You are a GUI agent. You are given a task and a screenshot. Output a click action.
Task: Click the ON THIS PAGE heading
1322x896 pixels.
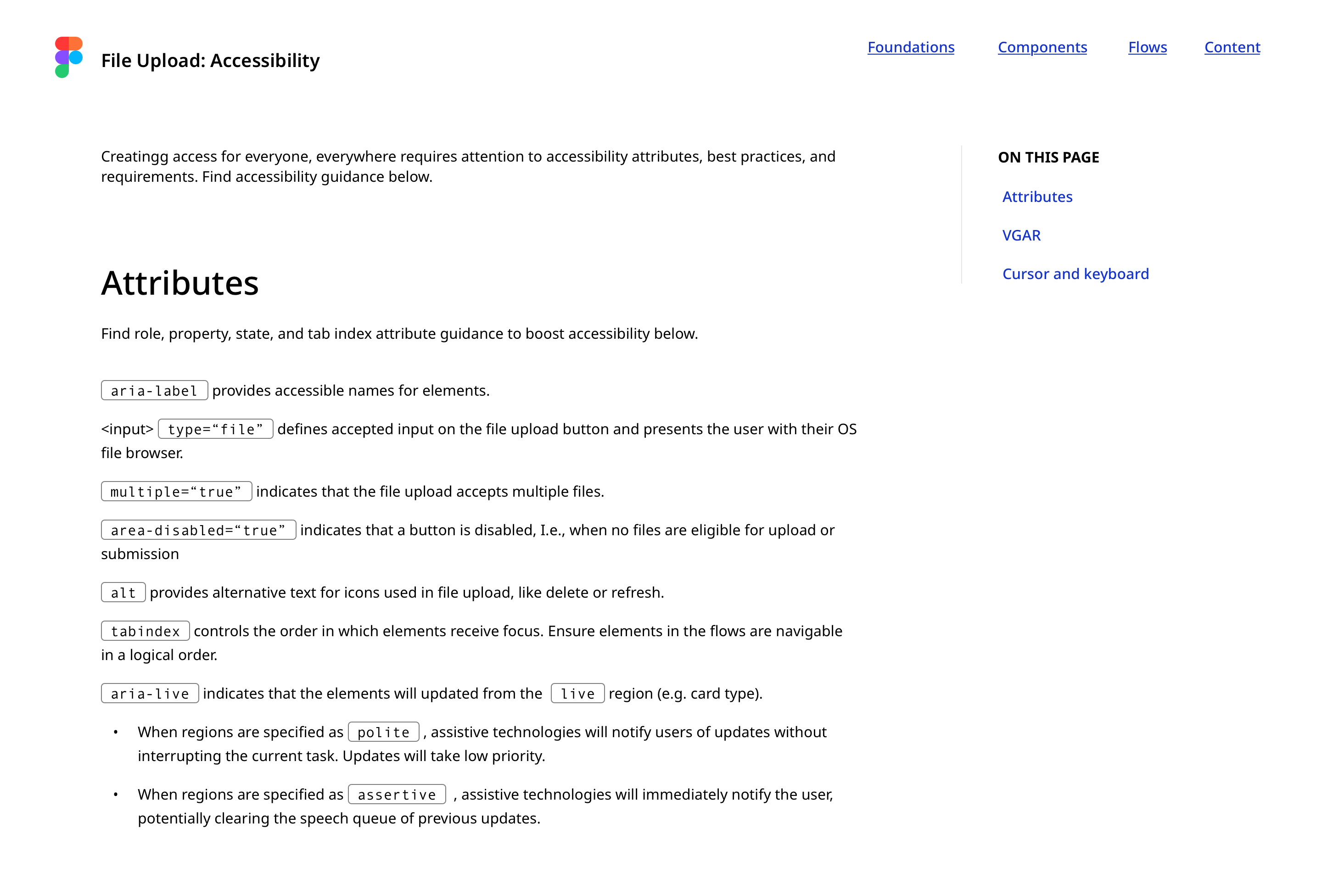pos(1048,157)
